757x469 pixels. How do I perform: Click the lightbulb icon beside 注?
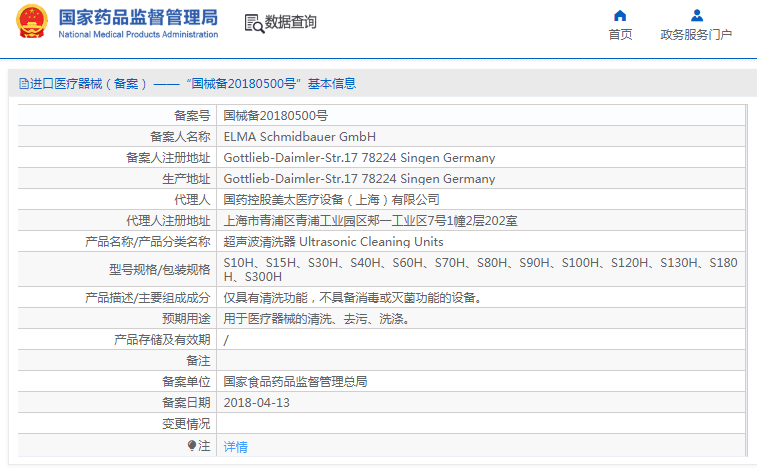click(x=192, y=445)
